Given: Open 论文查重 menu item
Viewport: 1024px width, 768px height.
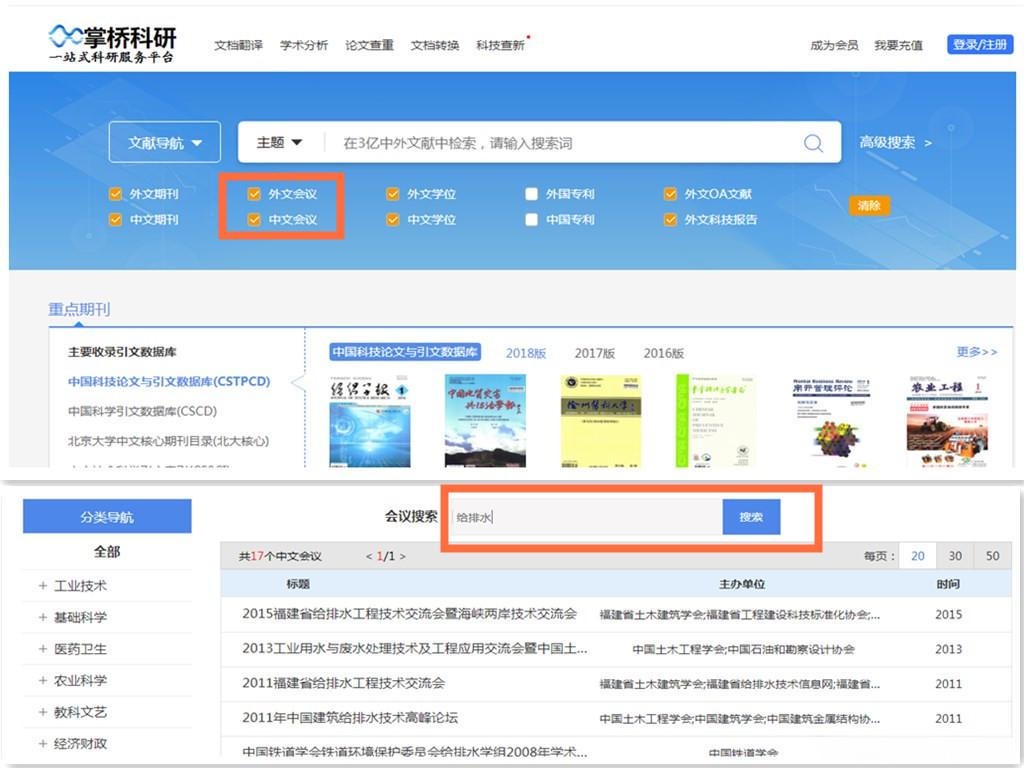Looking at the screenshot, I should [369, 45].
